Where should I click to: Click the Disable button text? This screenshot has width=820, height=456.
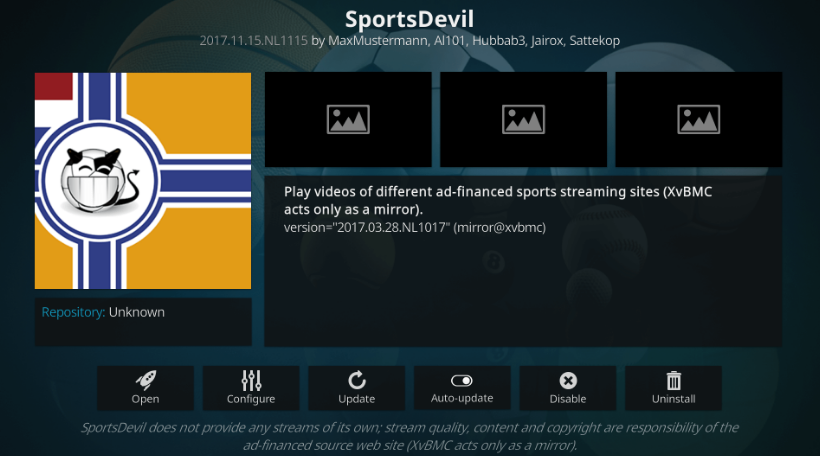[x=568, y=399]
